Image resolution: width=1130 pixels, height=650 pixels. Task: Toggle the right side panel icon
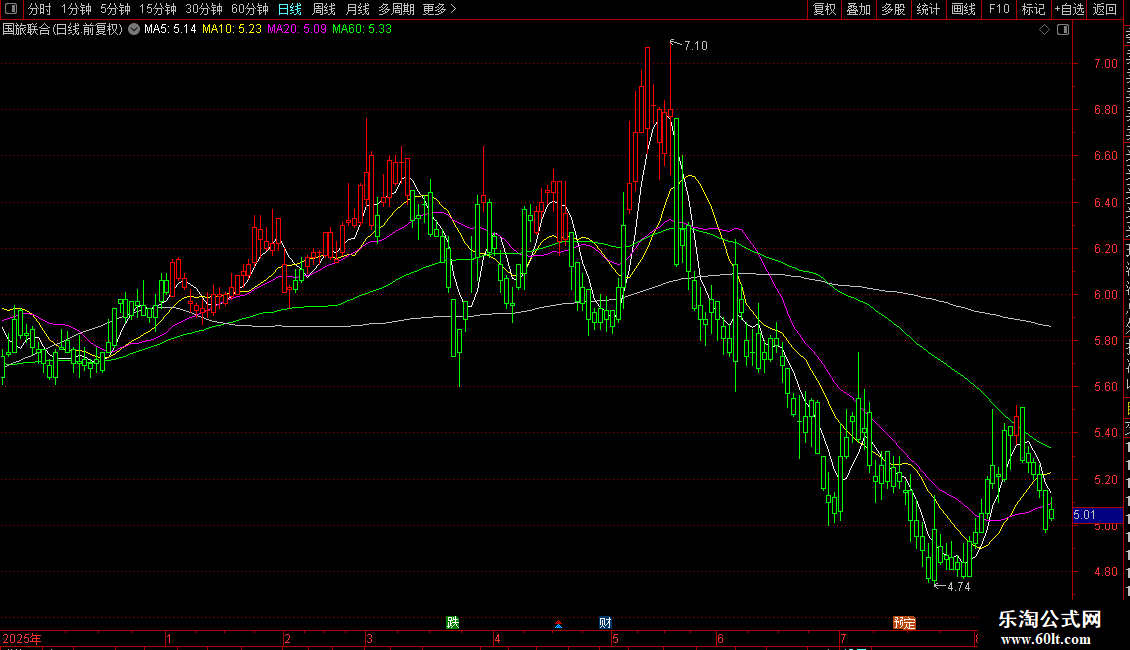[1063, 30]
